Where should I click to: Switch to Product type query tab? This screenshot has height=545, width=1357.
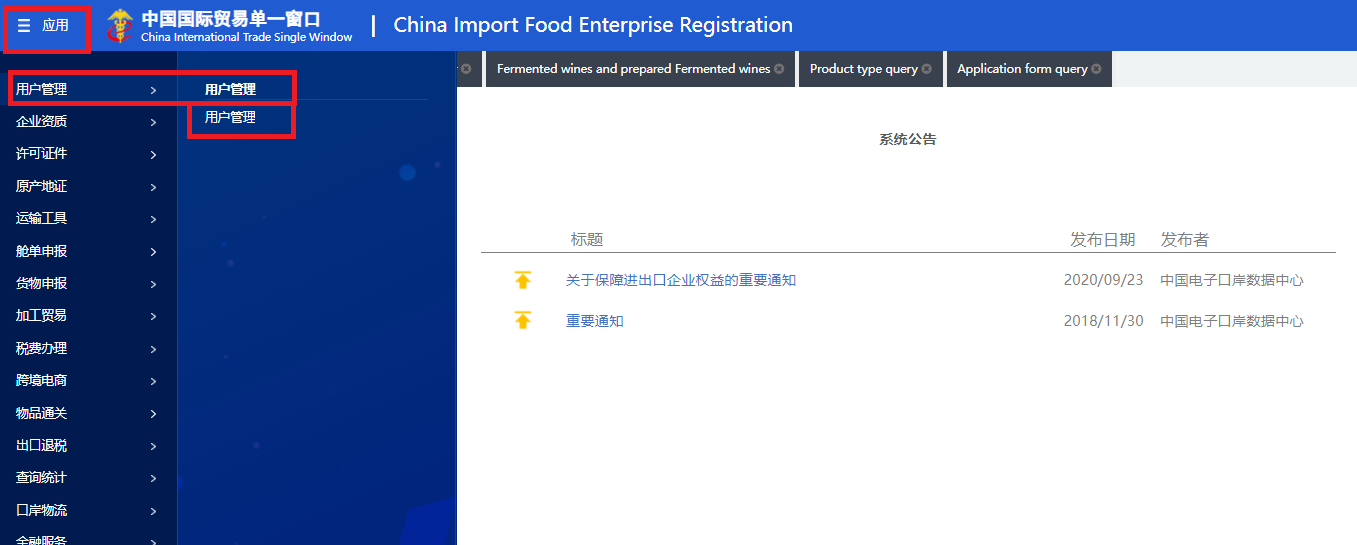(x=863, y=69)
